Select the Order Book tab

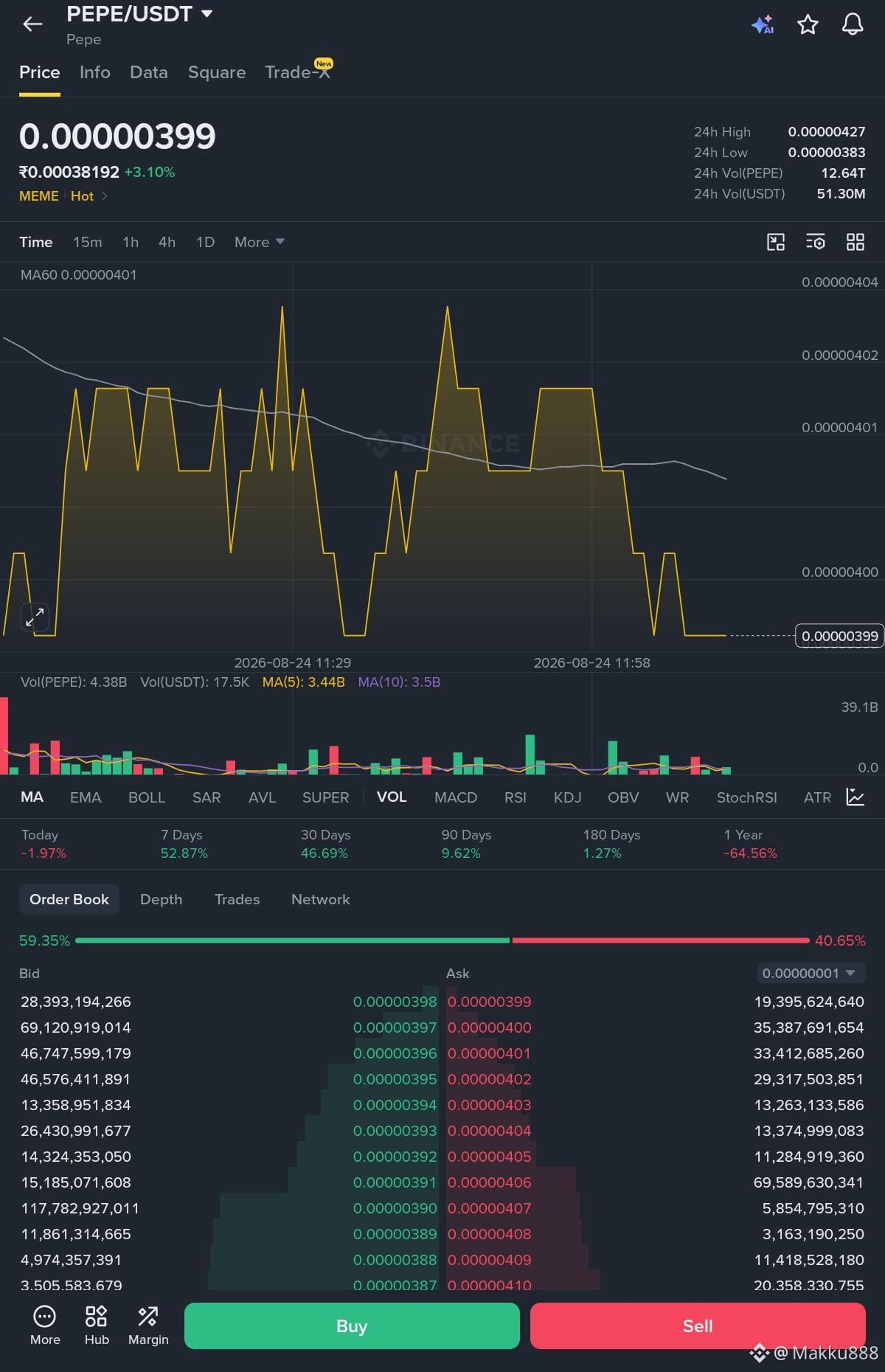point(69,899)
